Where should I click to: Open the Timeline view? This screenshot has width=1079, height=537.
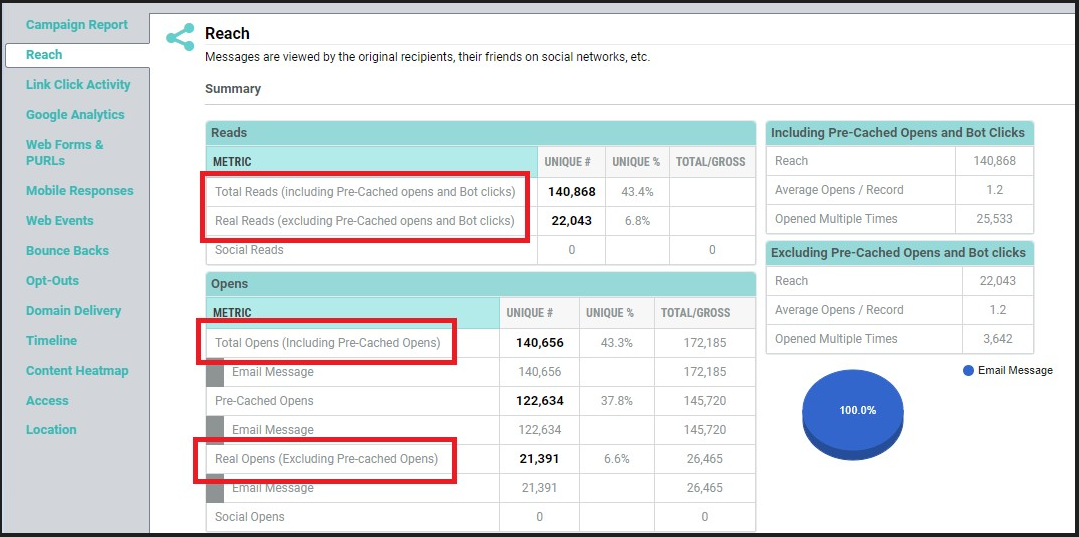coord(51,341)
